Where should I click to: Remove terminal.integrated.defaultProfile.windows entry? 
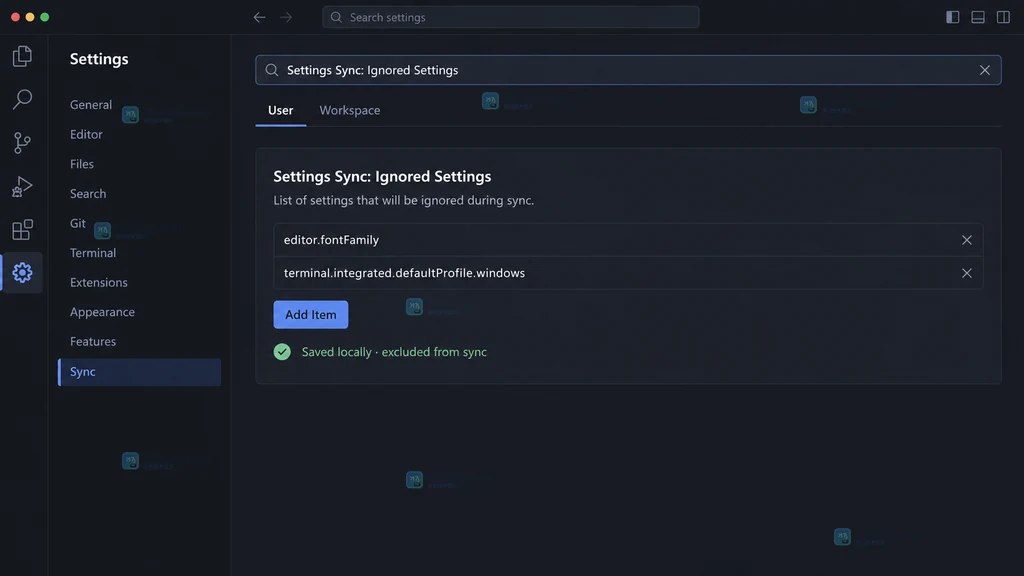tap(967, 273)
